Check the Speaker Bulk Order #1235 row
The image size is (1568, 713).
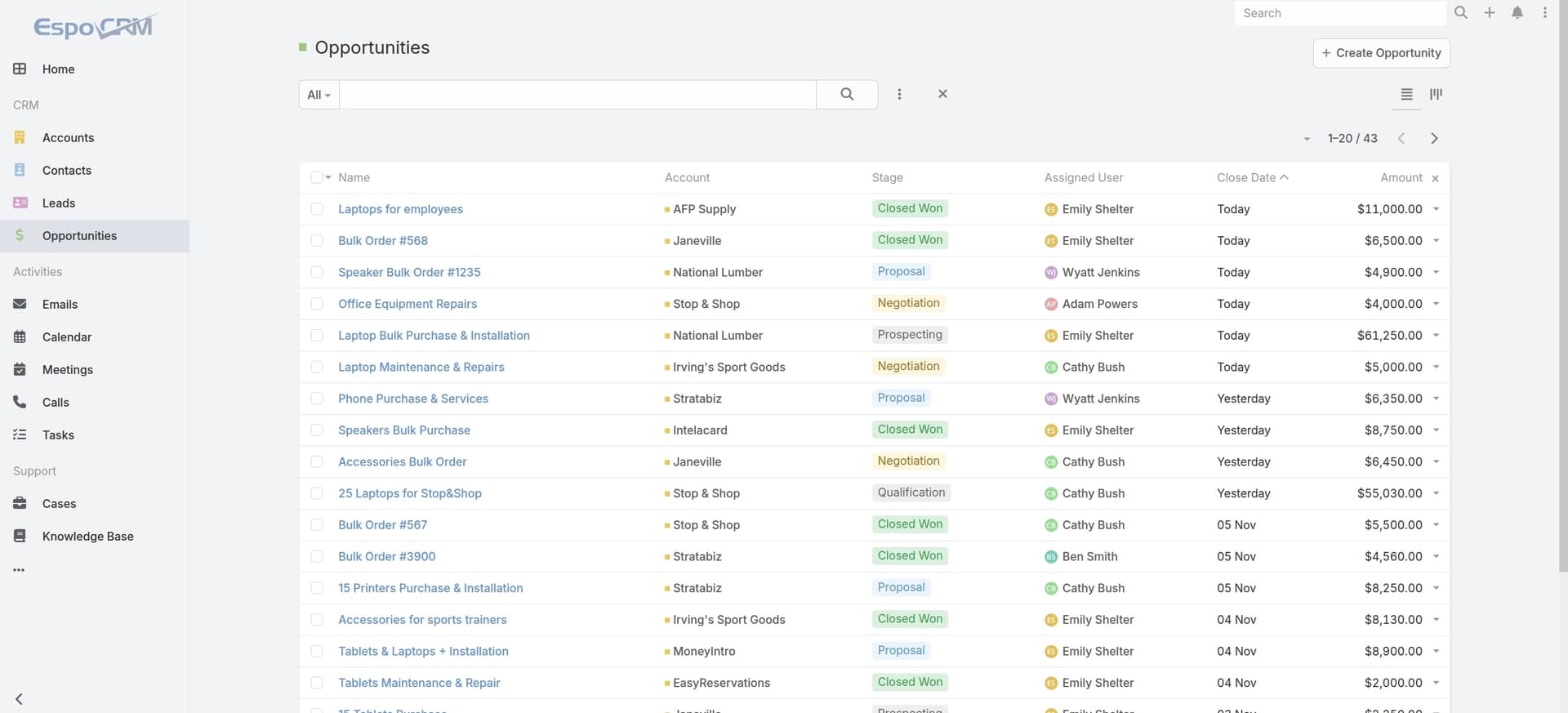[317, 273]
